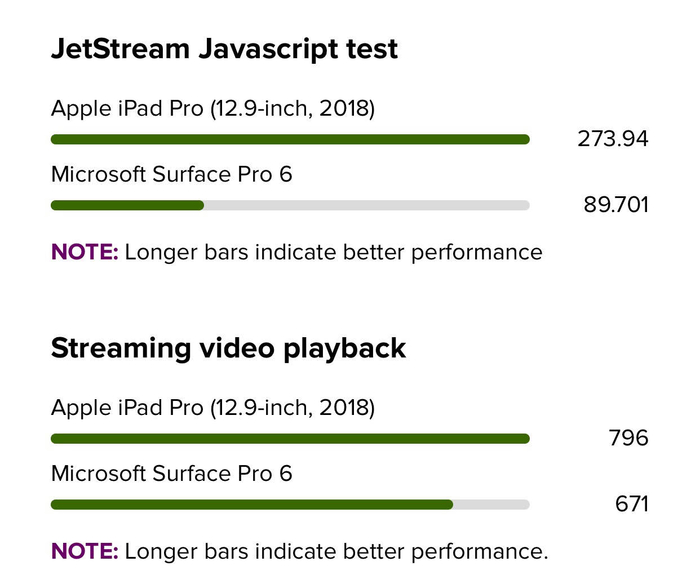
Task: Click the 671 playback value
Action: (631, 504)
